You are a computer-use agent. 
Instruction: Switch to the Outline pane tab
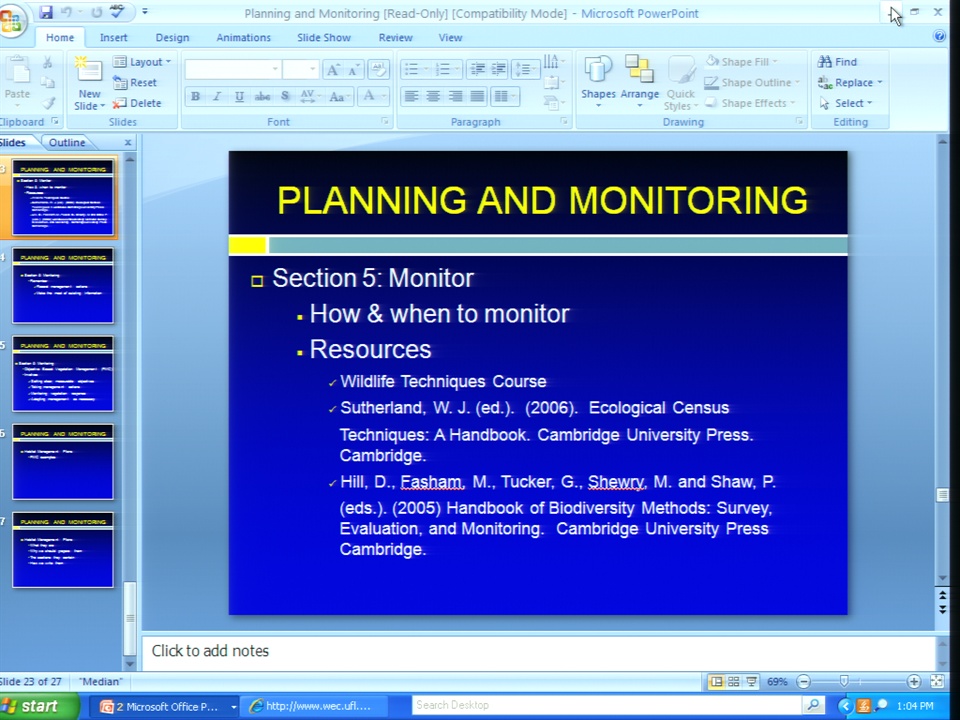click(67, 143)
